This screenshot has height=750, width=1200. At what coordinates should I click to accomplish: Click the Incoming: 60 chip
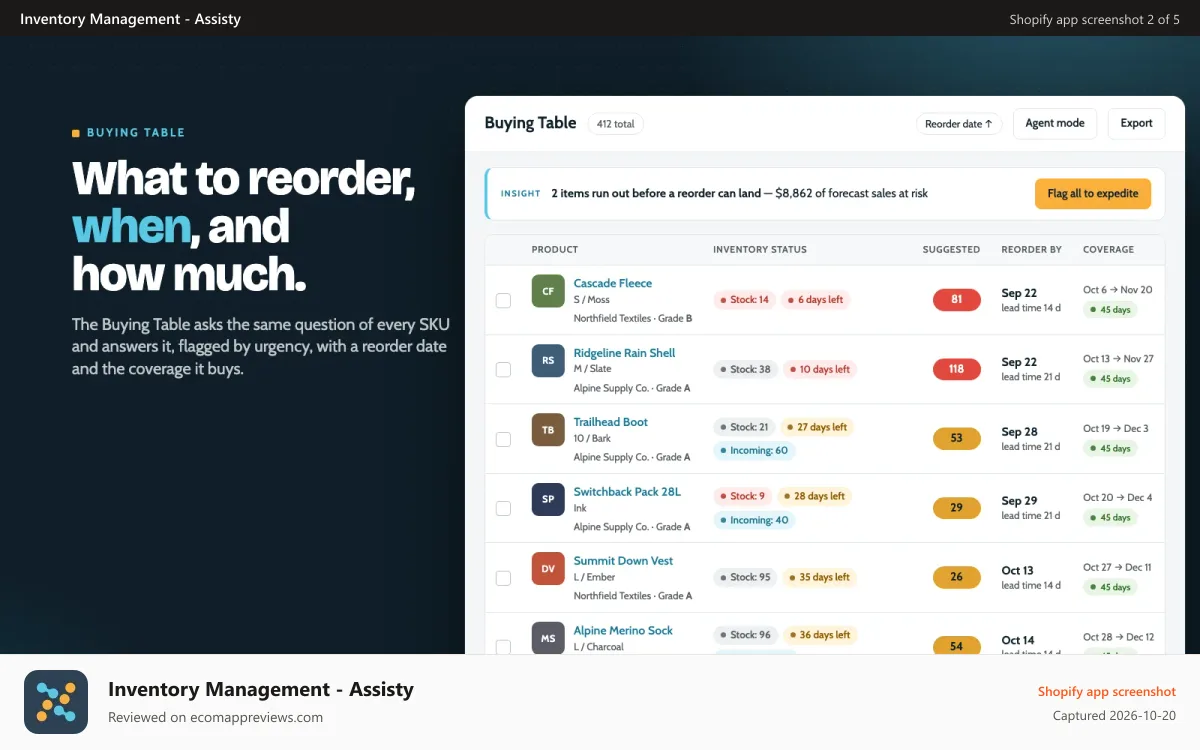tap(754, 450)
